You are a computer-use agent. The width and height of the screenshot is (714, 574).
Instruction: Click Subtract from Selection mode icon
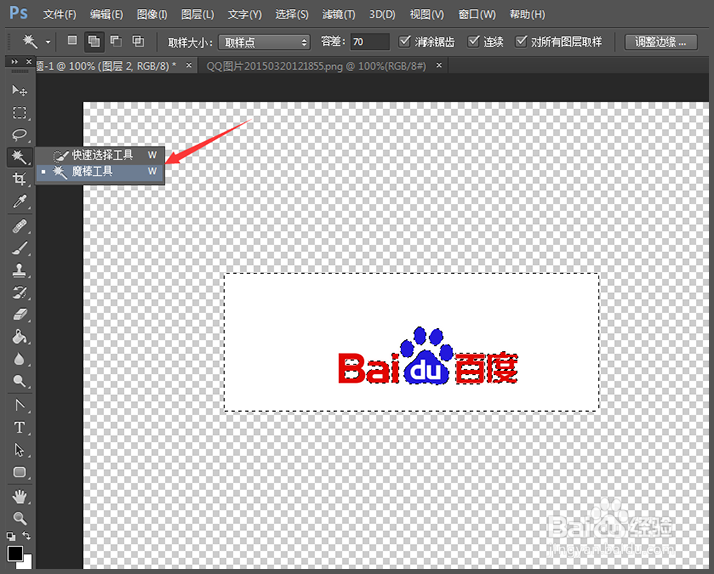pyautogui.click(x=116, y=41)
